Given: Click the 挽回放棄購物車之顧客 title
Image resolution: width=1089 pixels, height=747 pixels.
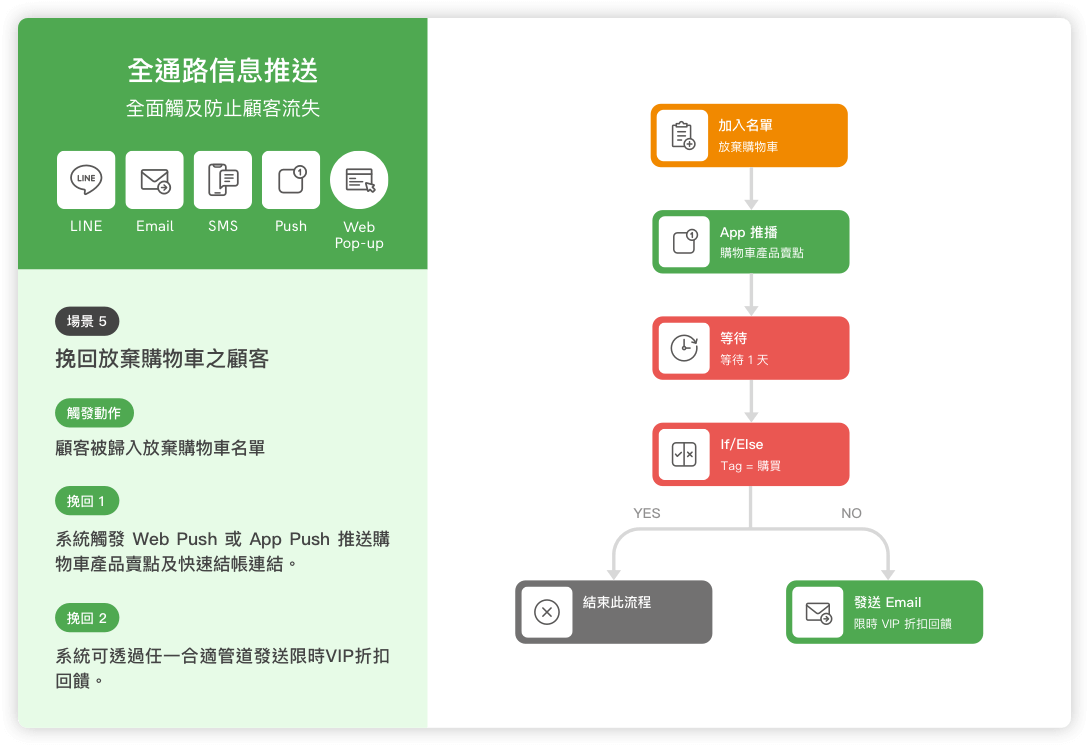Looking at the screenshot, I should (x=162, y=359).
